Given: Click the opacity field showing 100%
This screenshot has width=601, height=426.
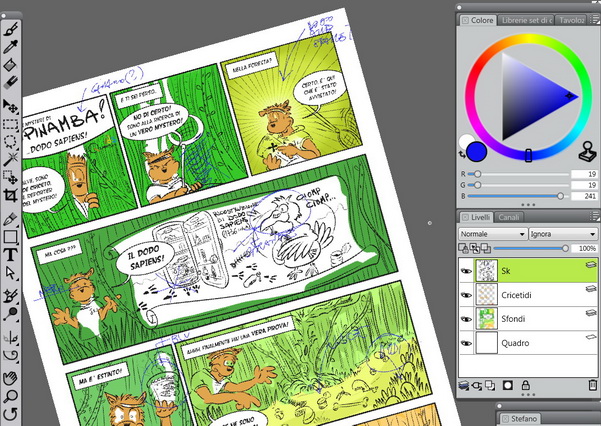Looking at the screenshot, I should (584, 248).
